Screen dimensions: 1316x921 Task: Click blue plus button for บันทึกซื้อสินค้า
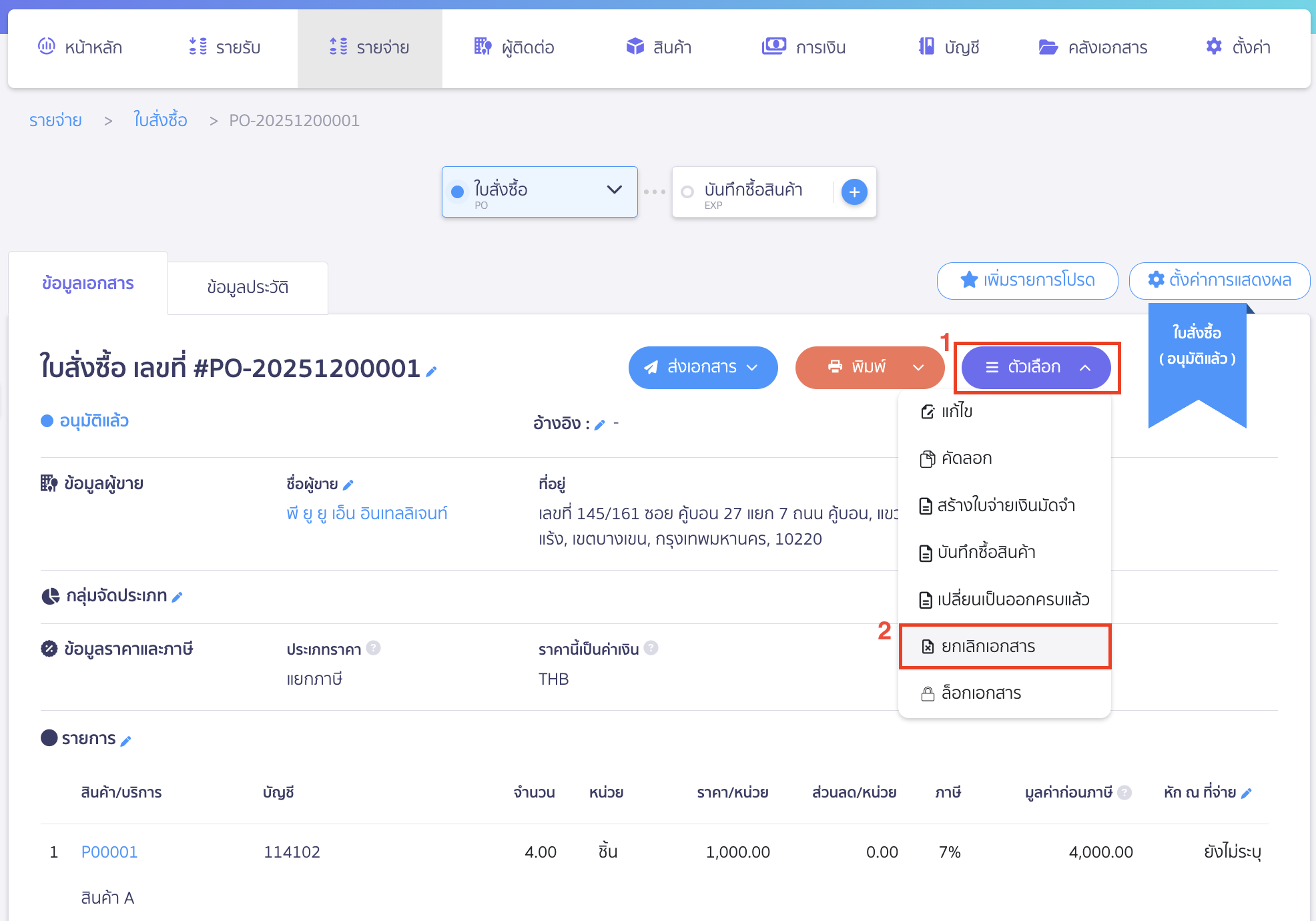(x=854, y=192)
